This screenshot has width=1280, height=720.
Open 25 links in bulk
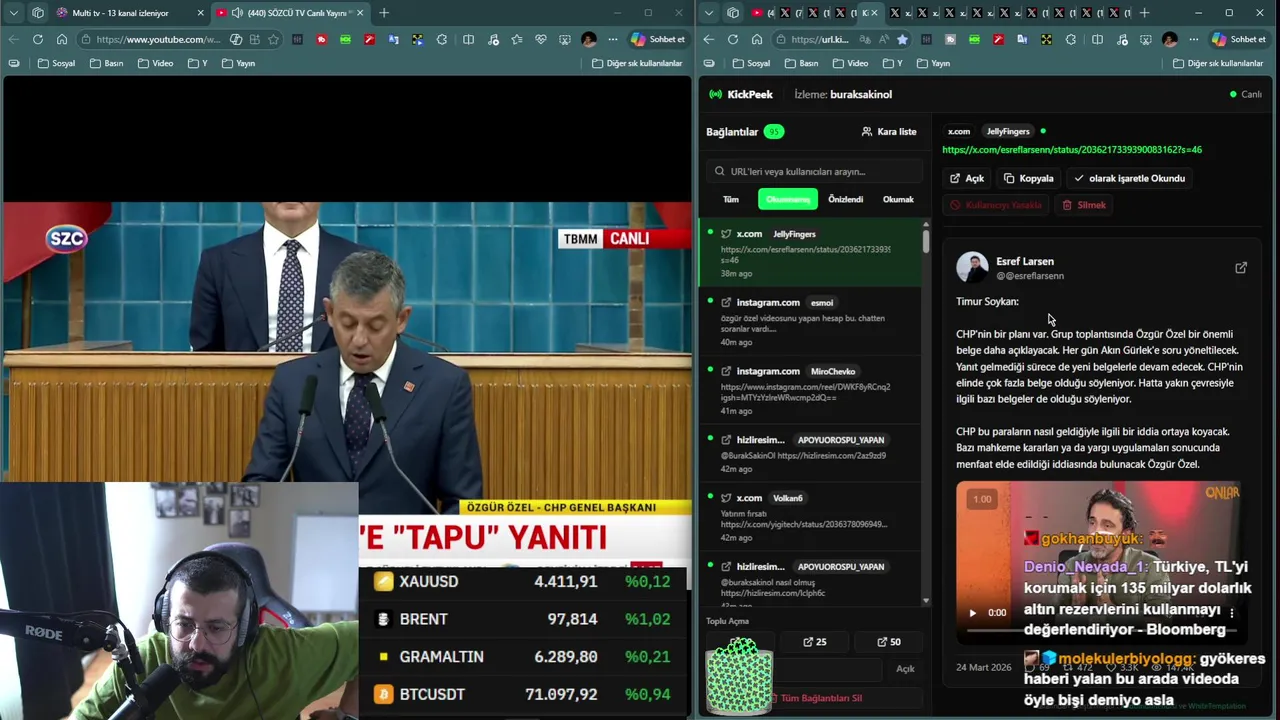pyautogui.click(x=815, y=642)
